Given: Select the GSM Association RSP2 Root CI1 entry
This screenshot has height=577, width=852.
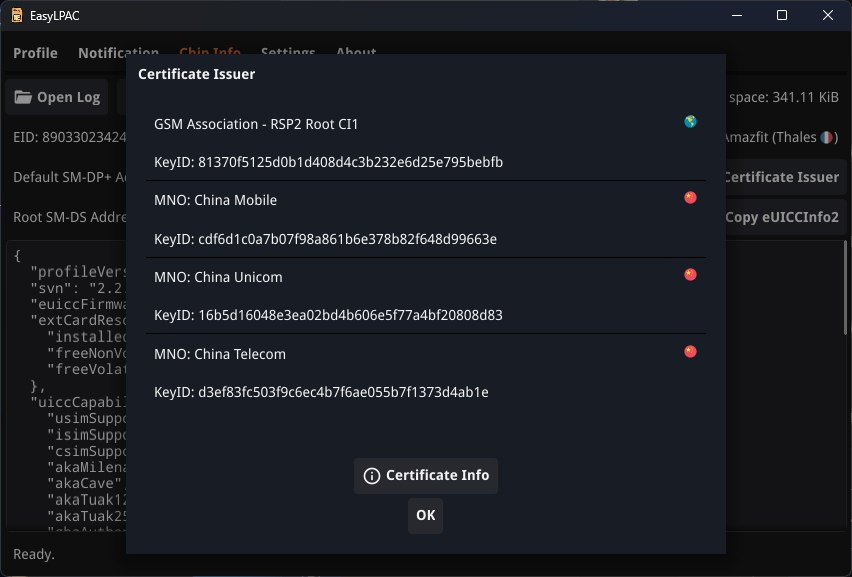Looking at the screenshot, I should pyautogui.click(x=256, y=124).
